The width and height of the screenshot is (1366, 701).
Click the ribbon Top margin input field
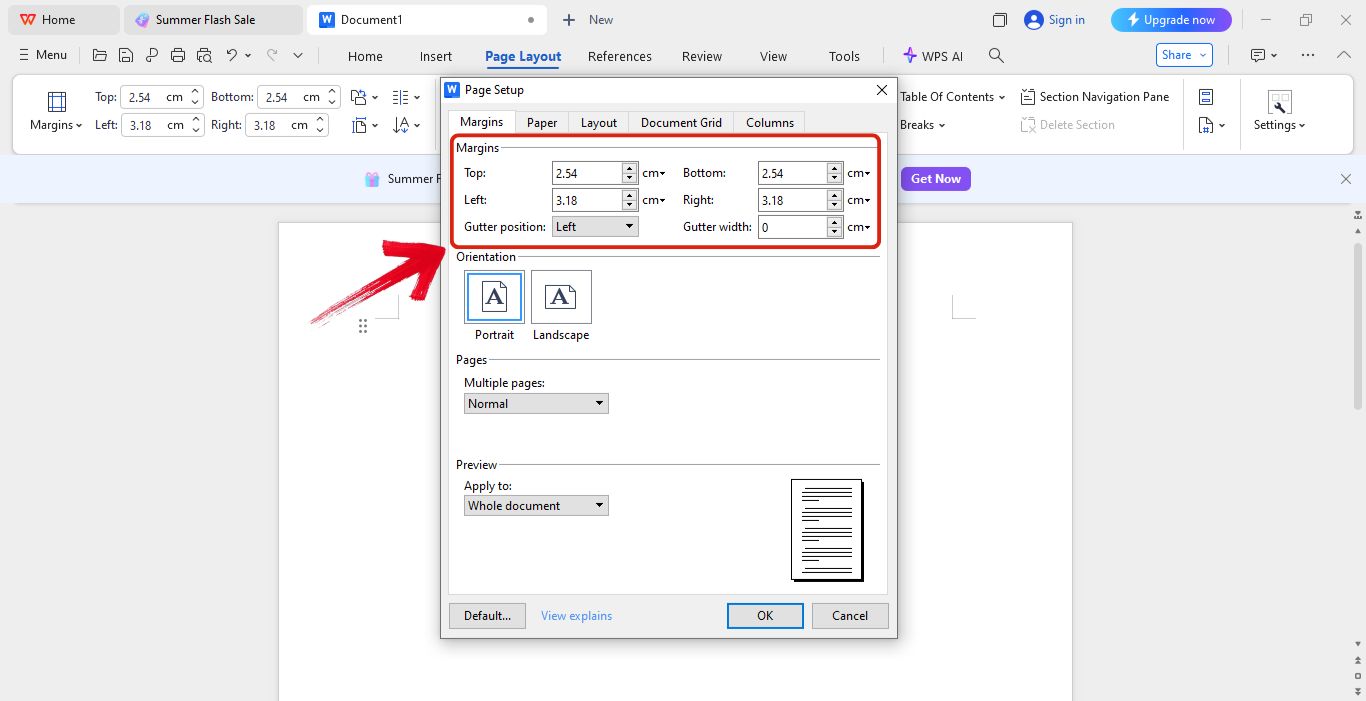pos(152,97)
